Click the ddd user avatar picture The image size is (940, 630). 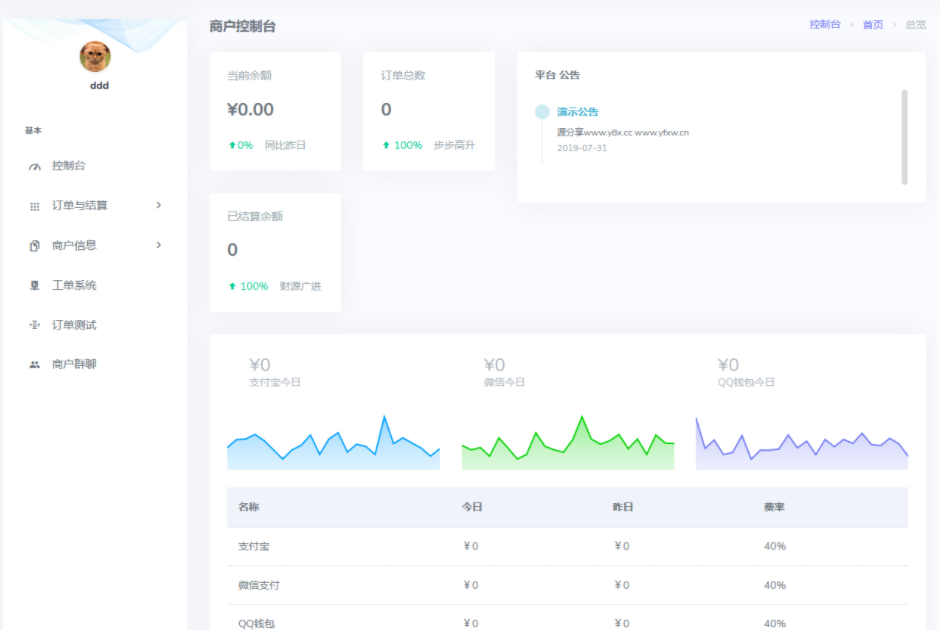tap(95, 57)
